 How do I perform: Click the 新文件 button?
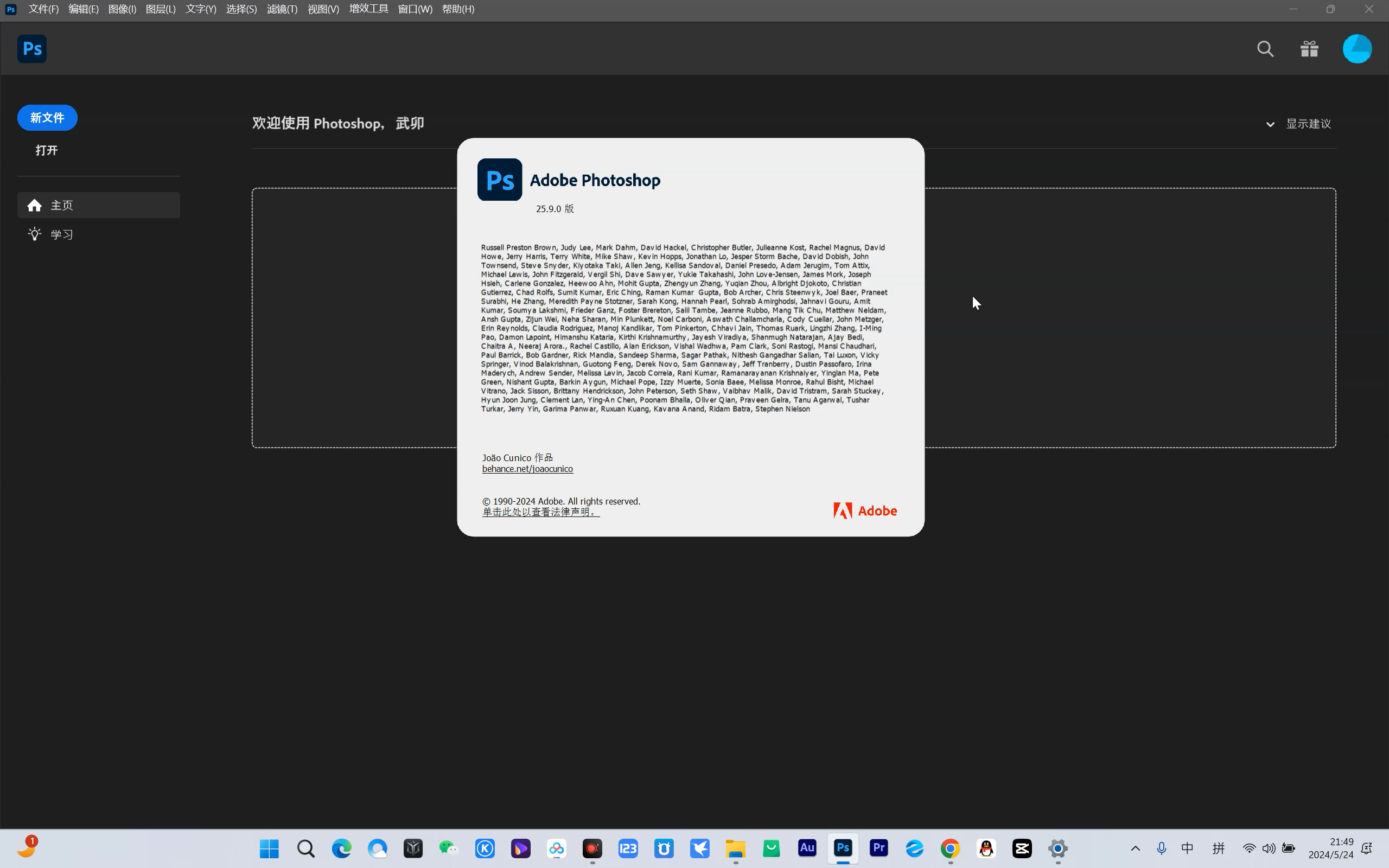(47, 118)
